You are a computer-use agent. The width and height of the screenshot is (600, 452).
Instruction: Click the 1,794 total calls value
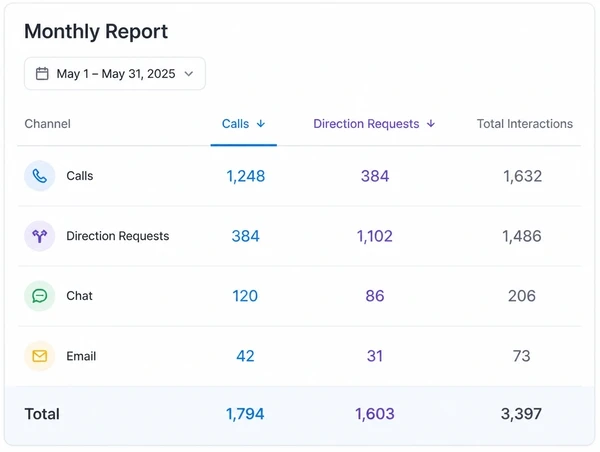coord(245,414)
